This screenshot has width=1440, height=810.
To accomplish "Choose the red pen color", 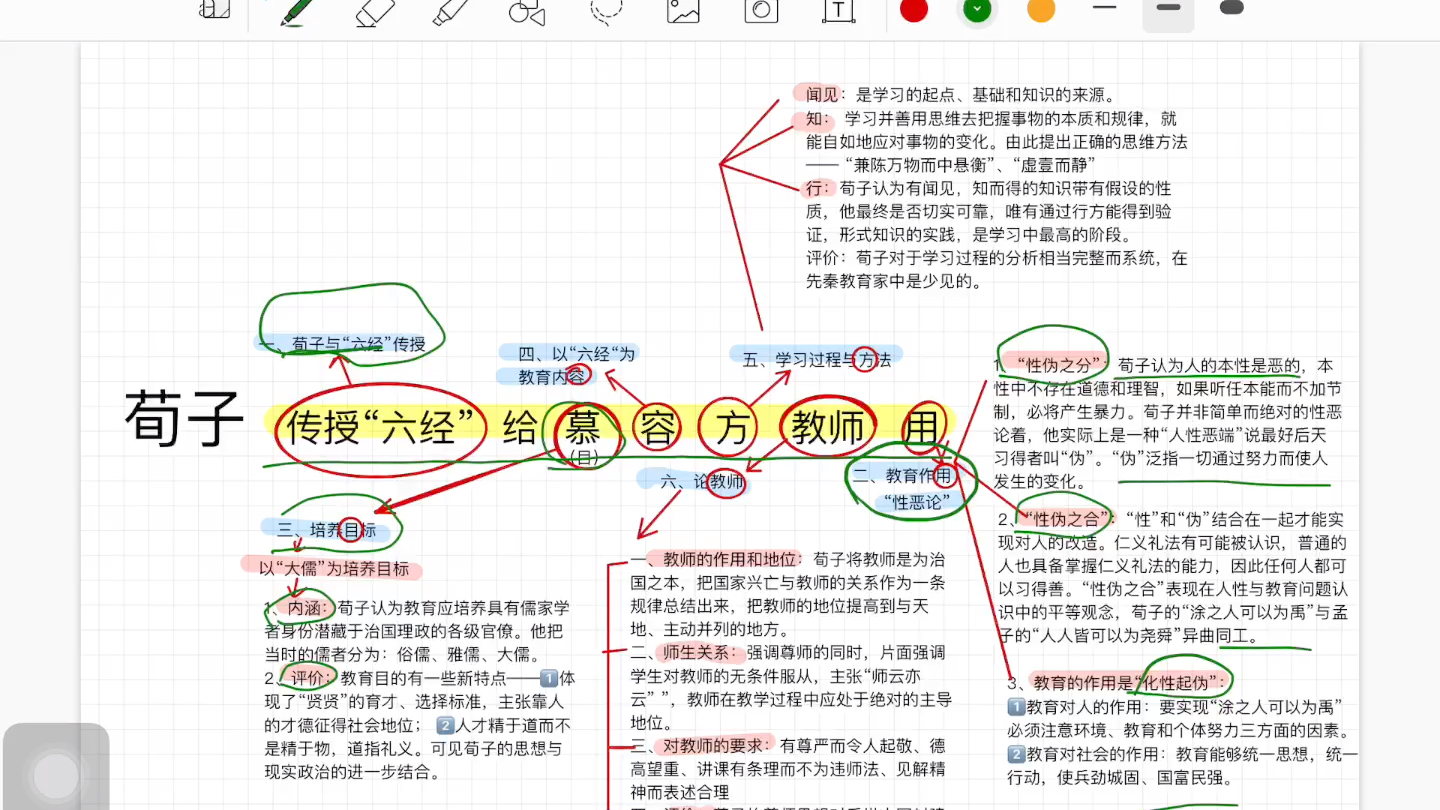I will point(914,10).
